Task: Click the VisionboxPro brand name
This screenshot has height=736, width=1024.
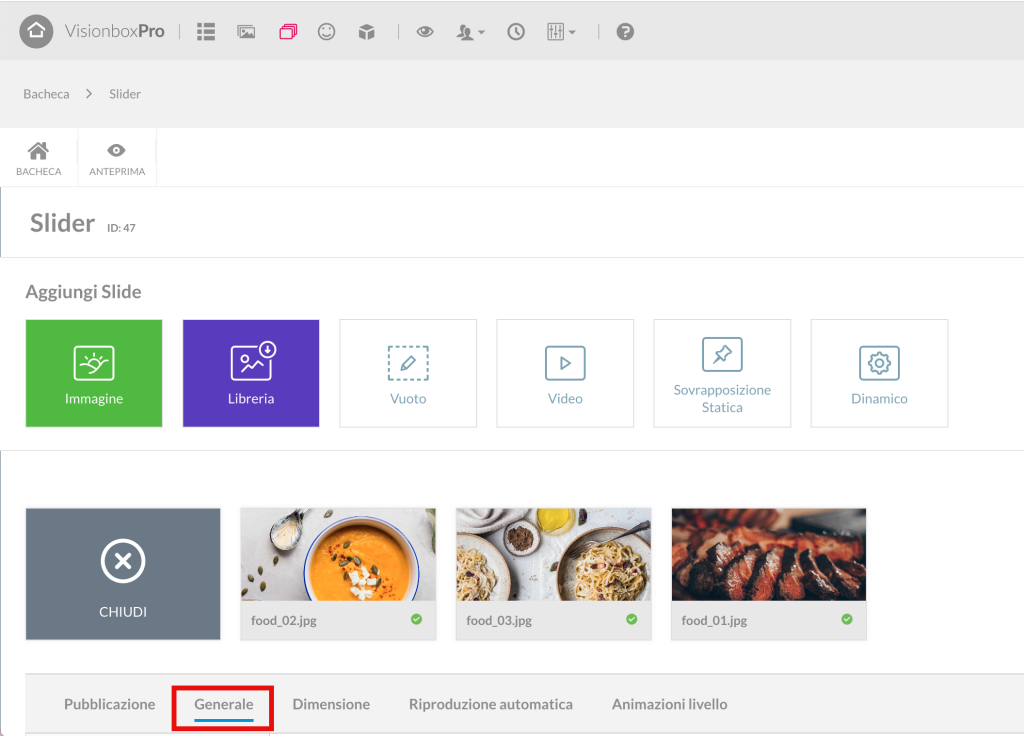Action: (x=114, y=31)
